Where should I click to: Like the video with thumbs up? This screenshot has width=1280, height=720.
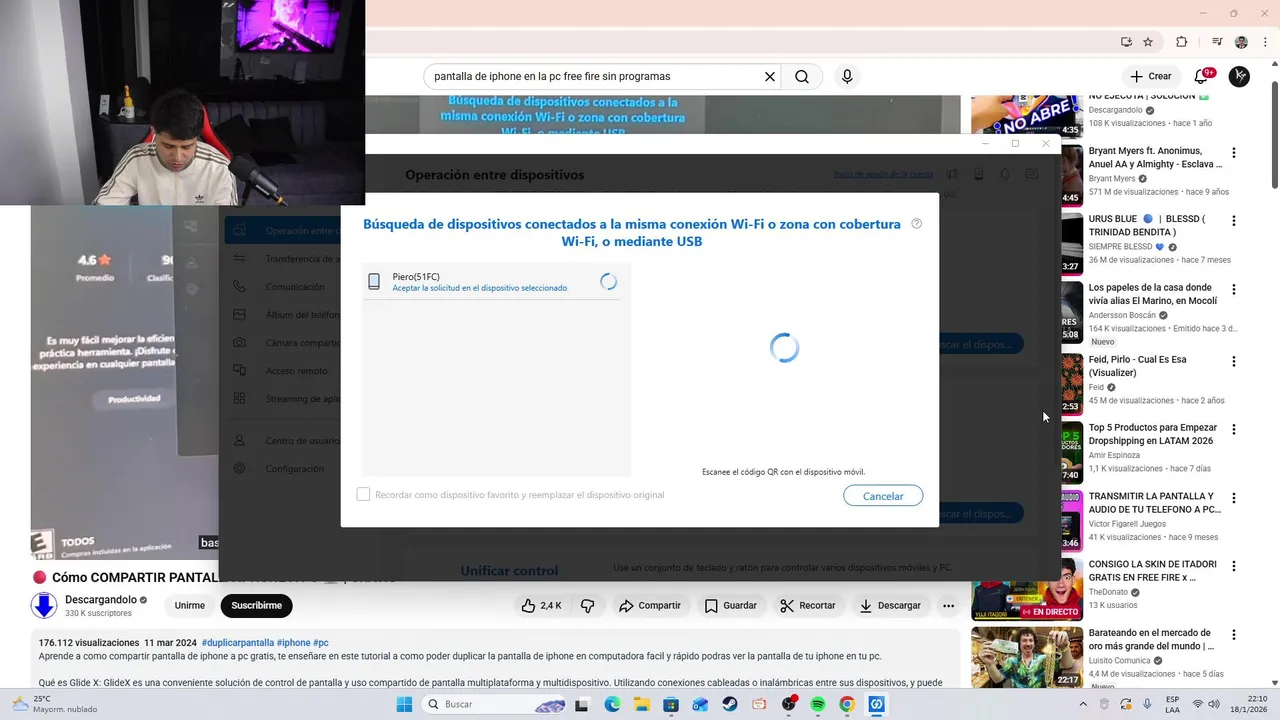(541, 605)
